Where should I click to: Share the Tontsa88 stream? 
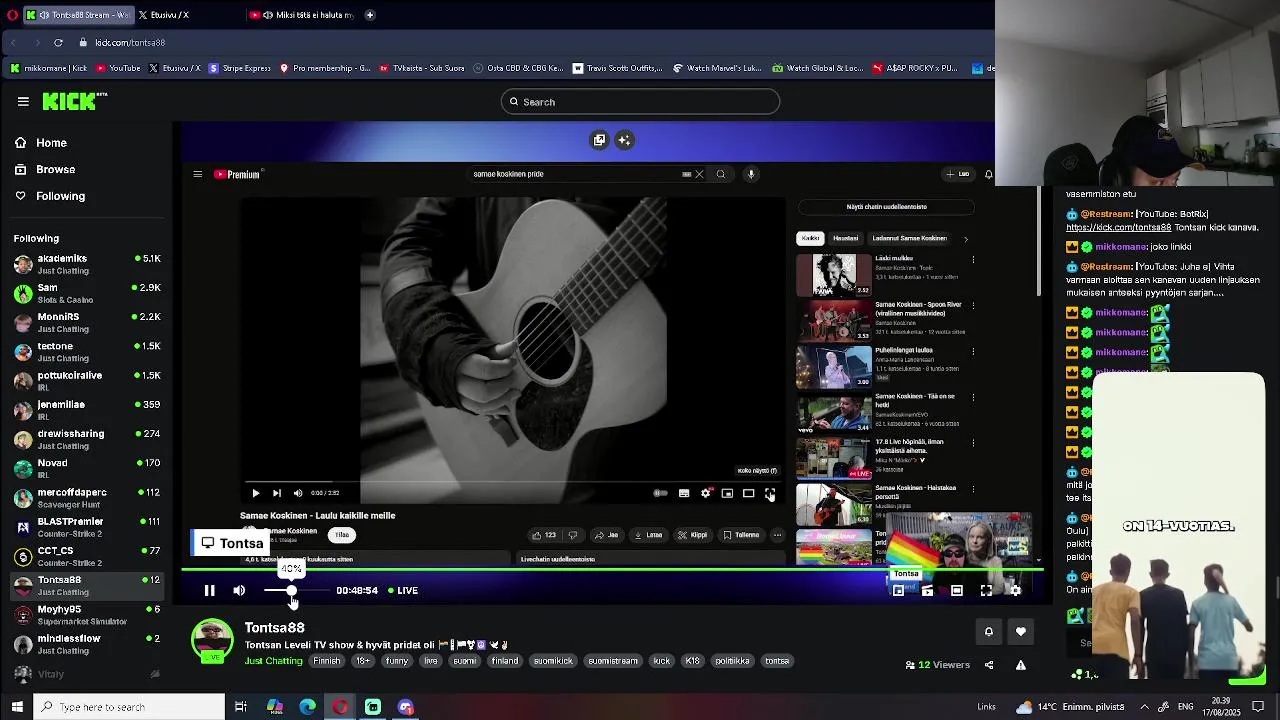[x=989, y=665]
